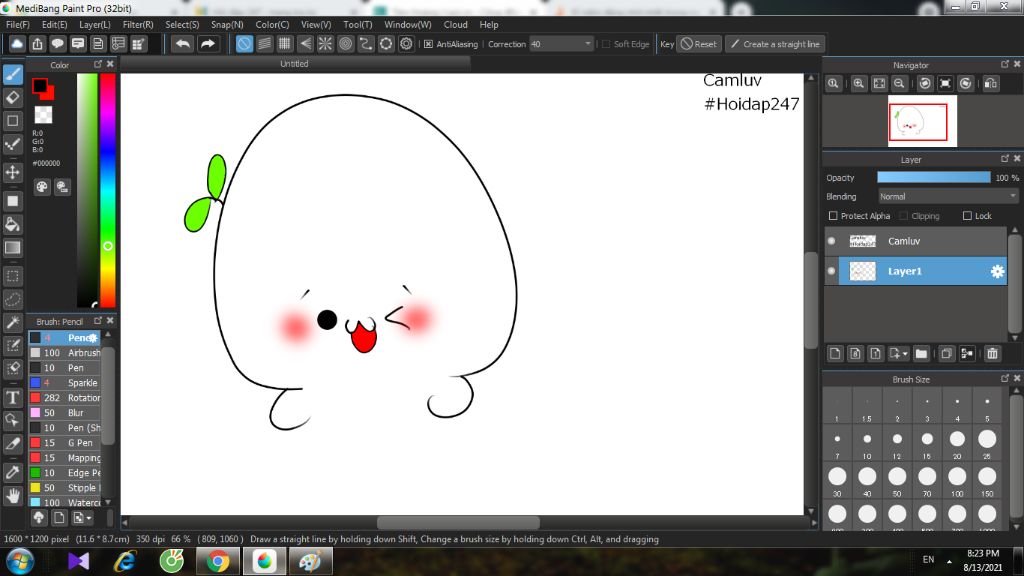Select the Eraser tool in left toolbar
The width and height of the screenshot is (1024, 576).
click(x=13, y=97)
